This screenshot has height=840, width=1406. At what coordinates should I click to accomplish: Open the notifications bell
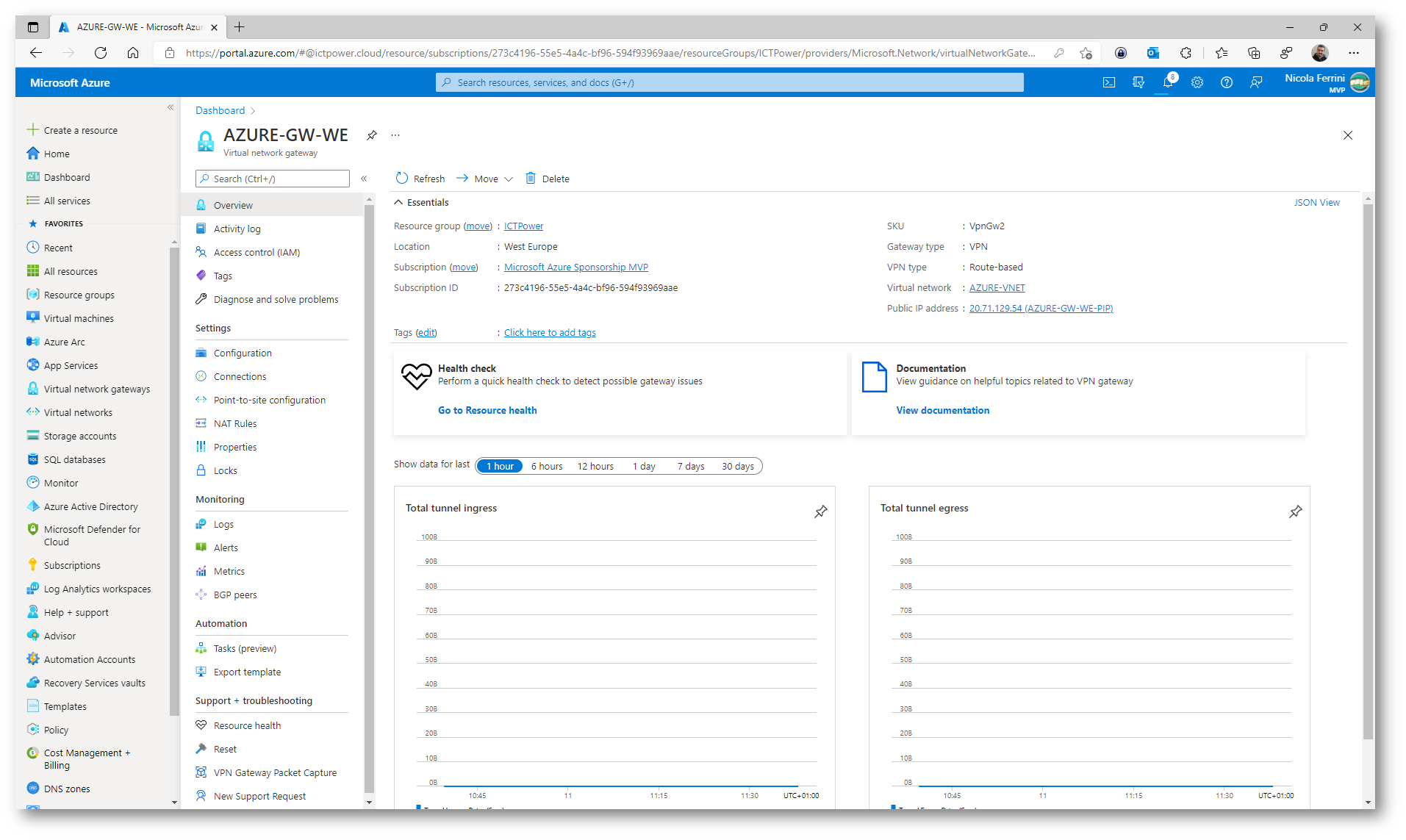1168,82
